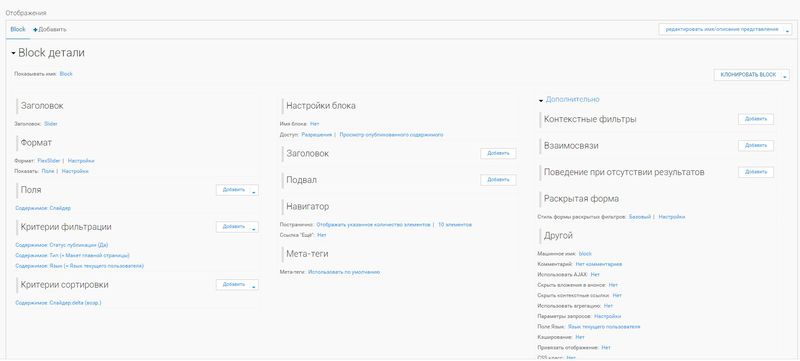Click Добавить for Контекстные фильтры
Screen dimensions: 800x361
point(756,119)
